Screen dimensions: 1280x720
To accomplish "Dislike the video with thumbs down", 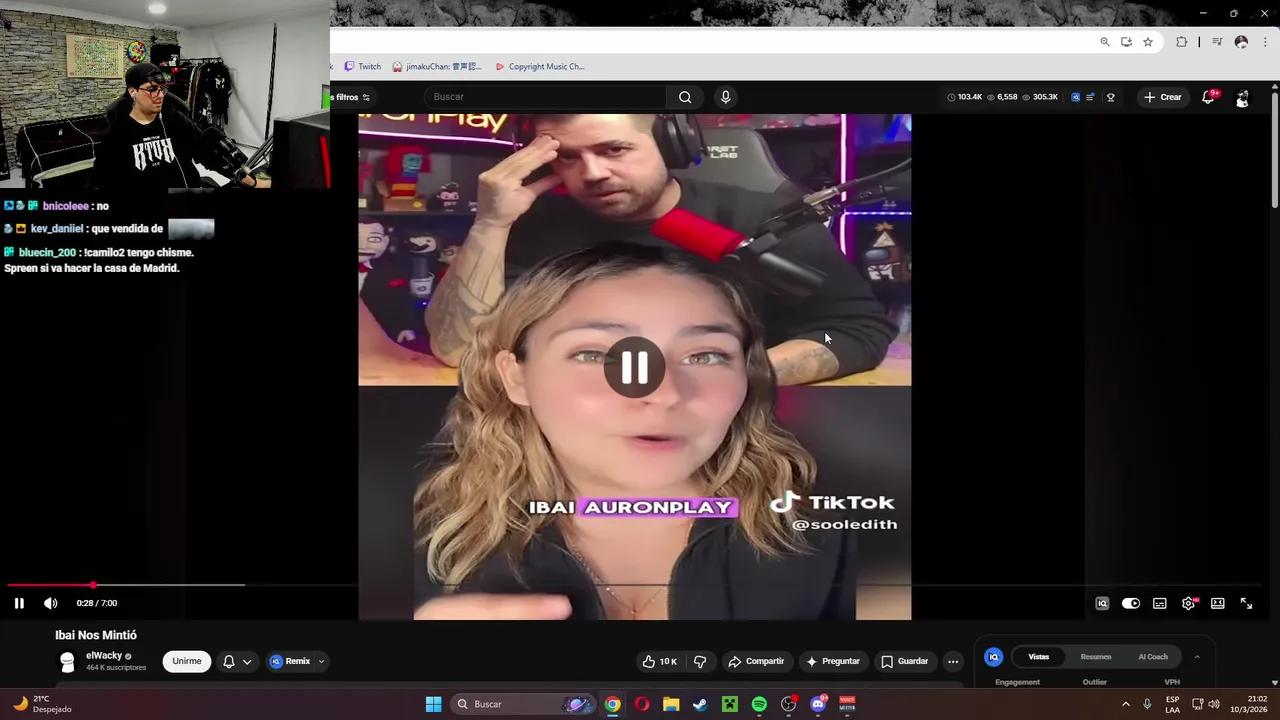I will point(700,661).
